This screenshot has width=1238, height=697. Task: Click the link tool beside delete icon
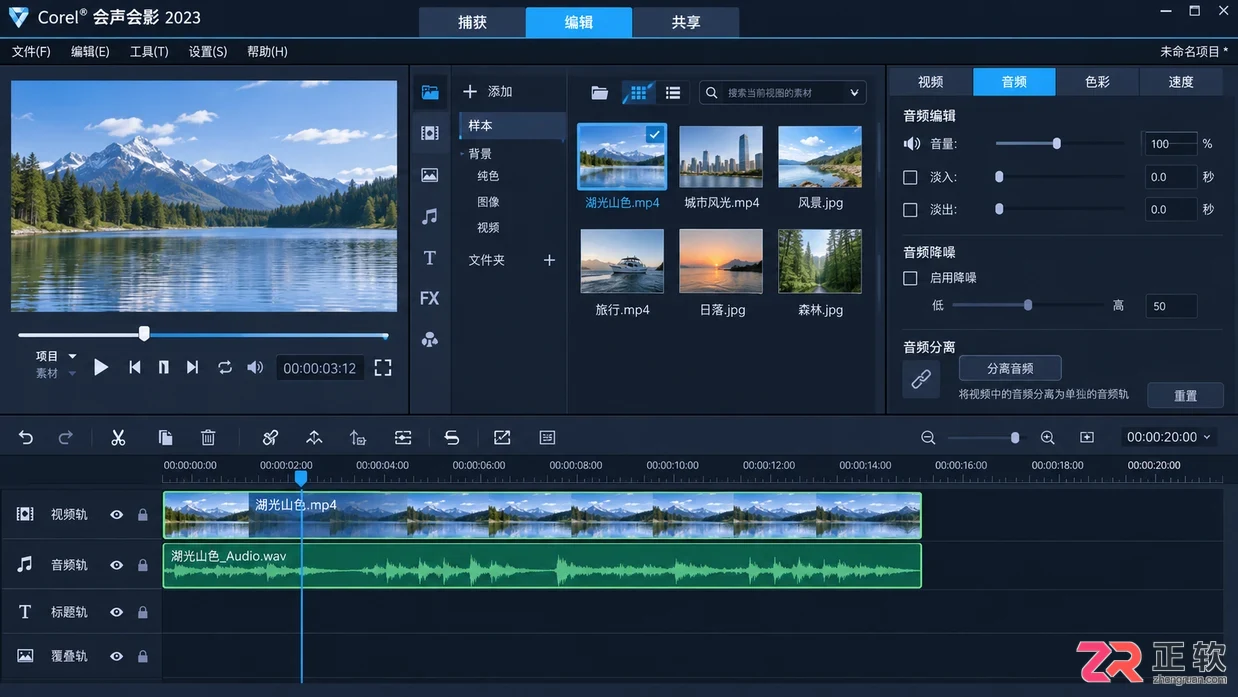270,437
